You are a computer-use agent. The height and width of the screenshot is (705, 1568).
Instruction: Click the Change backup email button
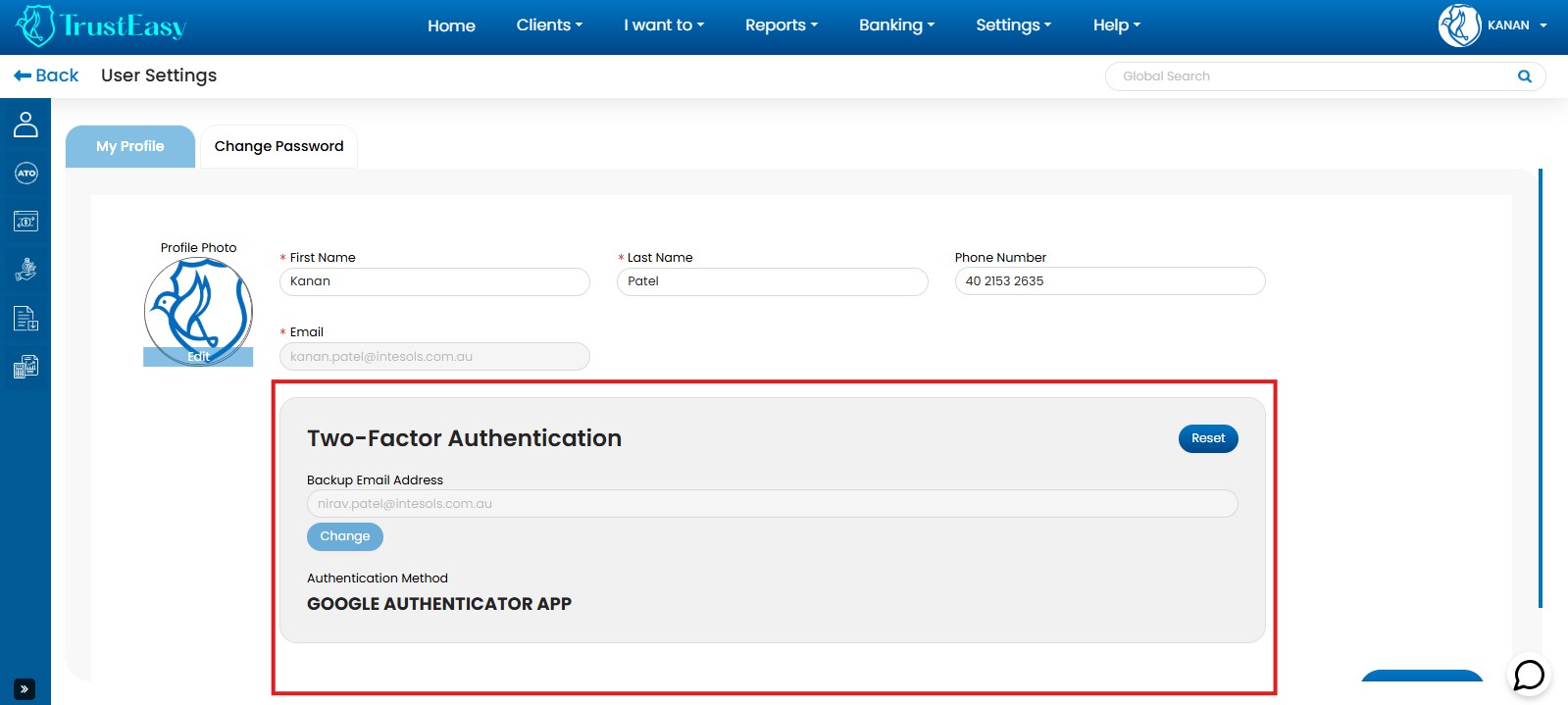[x=344, y=536]
